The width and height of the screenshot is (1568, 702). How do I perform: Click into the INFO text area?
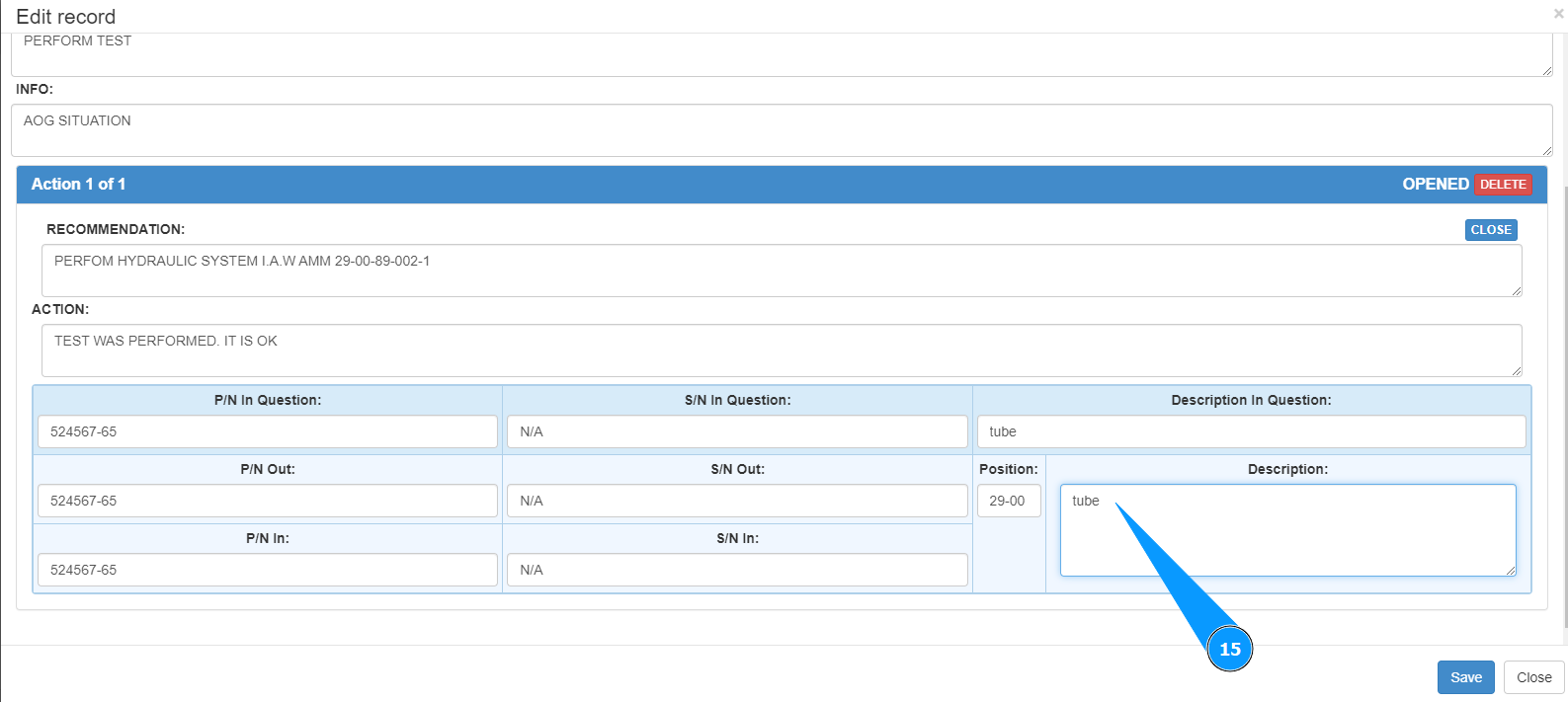pos(782,130)
